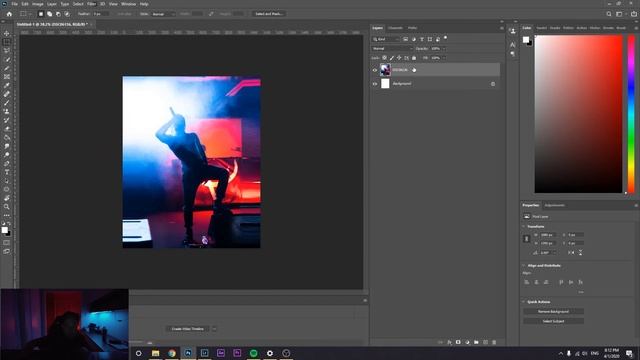Select the Eraser tool
Screen dimensions: 640x360
point(7,129)
